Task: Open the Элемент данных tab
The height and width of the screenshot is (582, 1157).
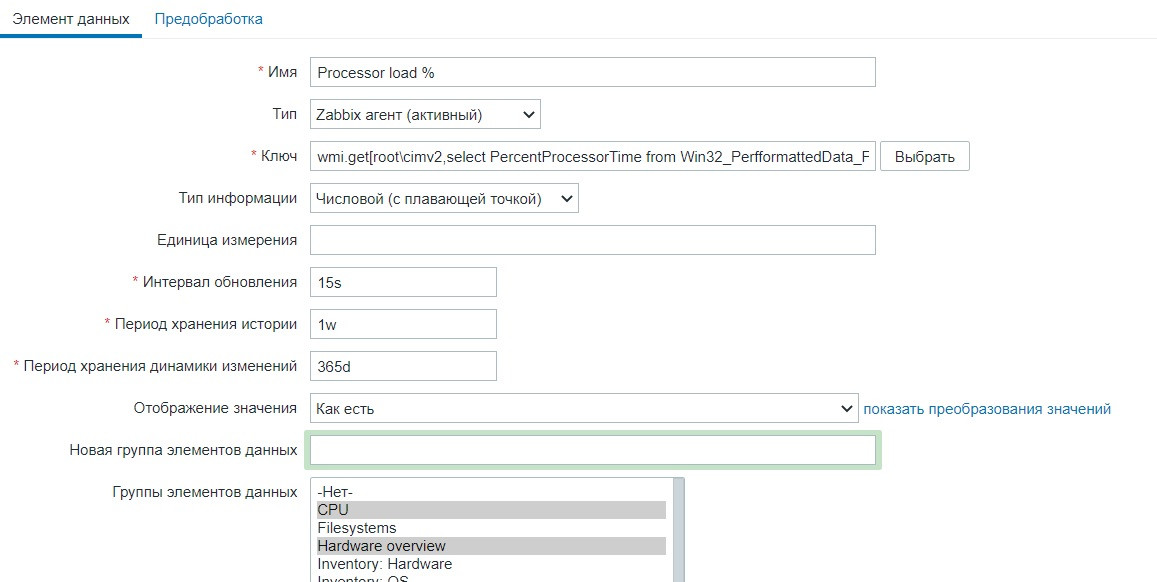Action: 70,19
